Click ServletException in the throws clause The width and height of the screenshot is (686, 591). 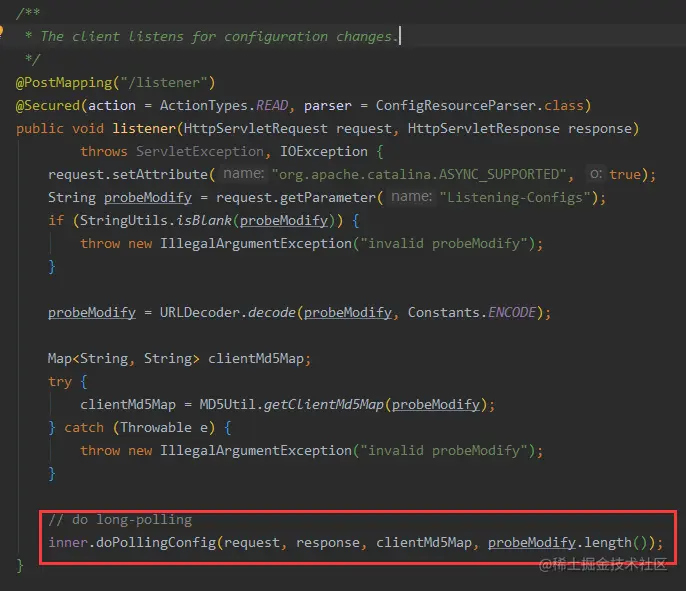click(200, 151)
